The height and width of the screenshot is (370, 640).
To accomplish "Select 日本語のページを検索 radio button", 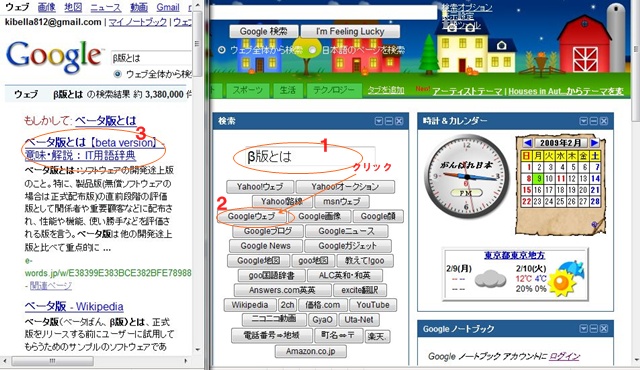I will (x=313, y=50).
